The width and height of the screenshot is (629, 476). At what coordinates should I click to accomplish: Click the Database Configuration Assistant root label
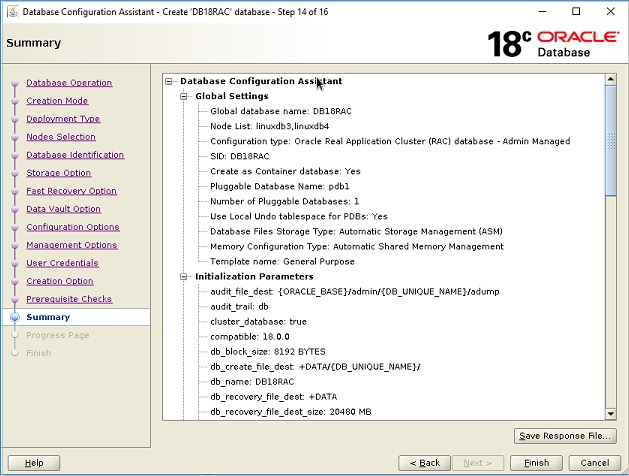coord(261,81)
